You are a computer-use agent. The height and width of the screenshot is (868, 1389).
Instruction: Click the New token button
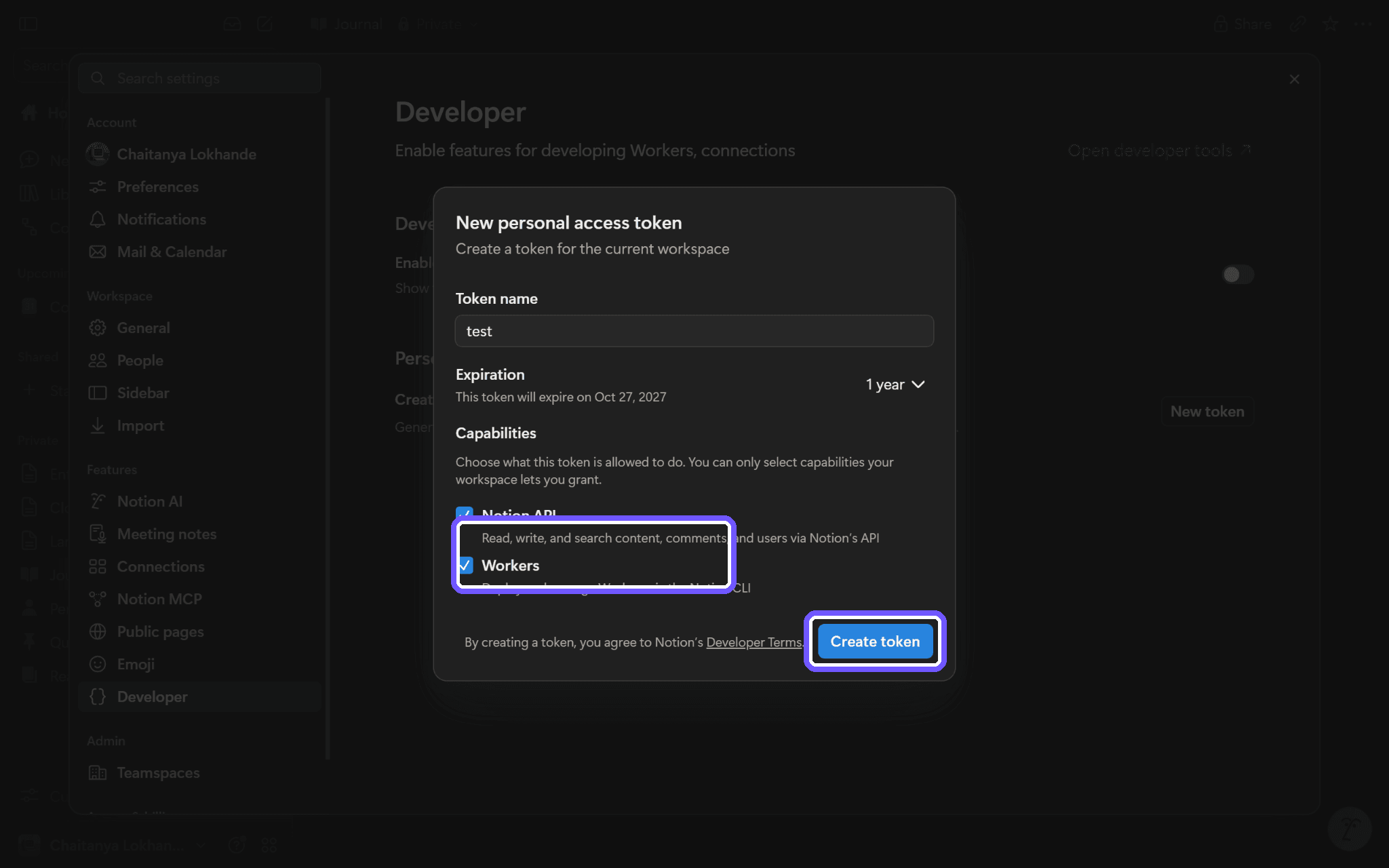[1207, 412]
